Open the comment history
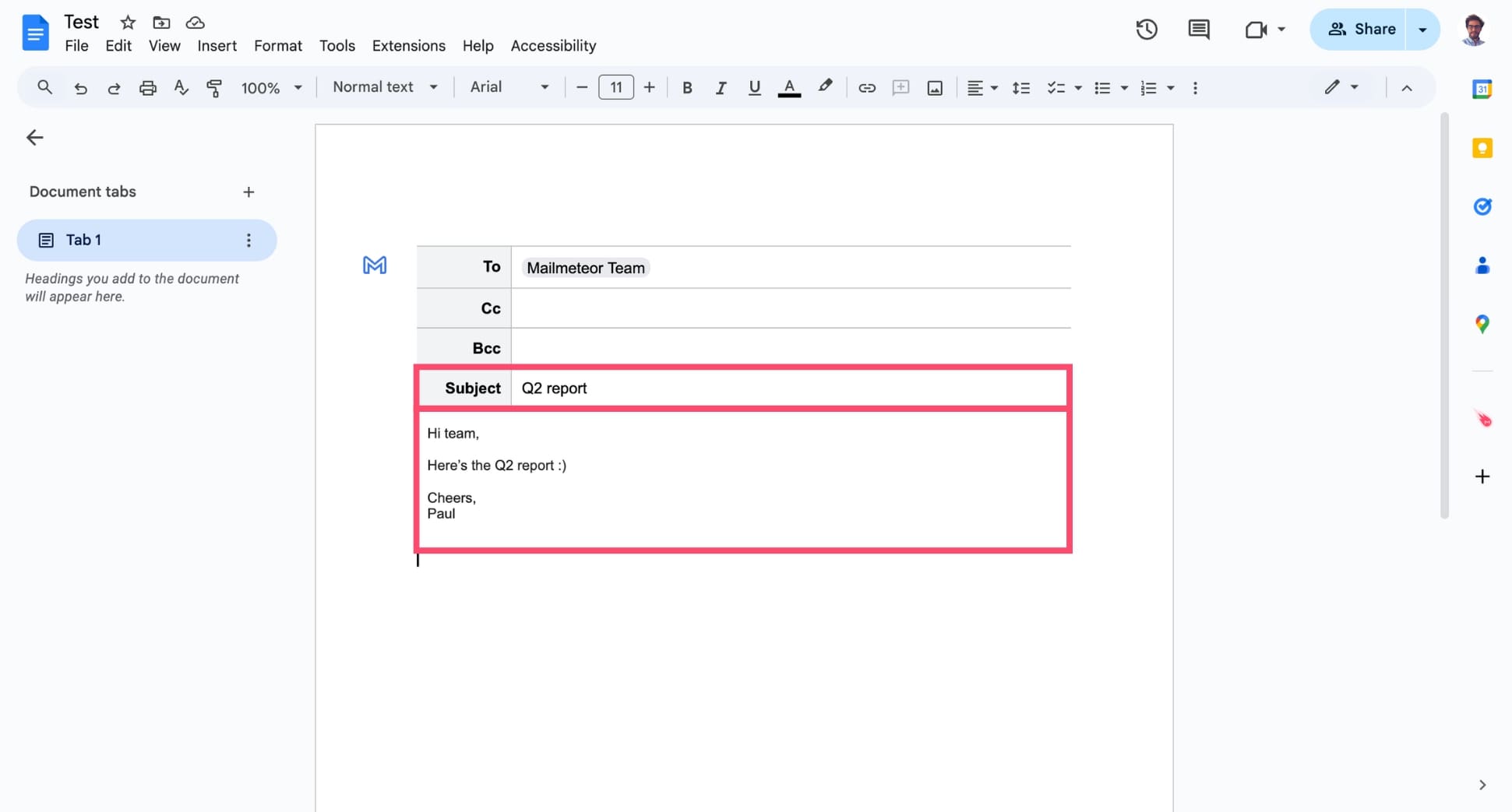The image size is (1512, 812). click(x=1198, y=29)
